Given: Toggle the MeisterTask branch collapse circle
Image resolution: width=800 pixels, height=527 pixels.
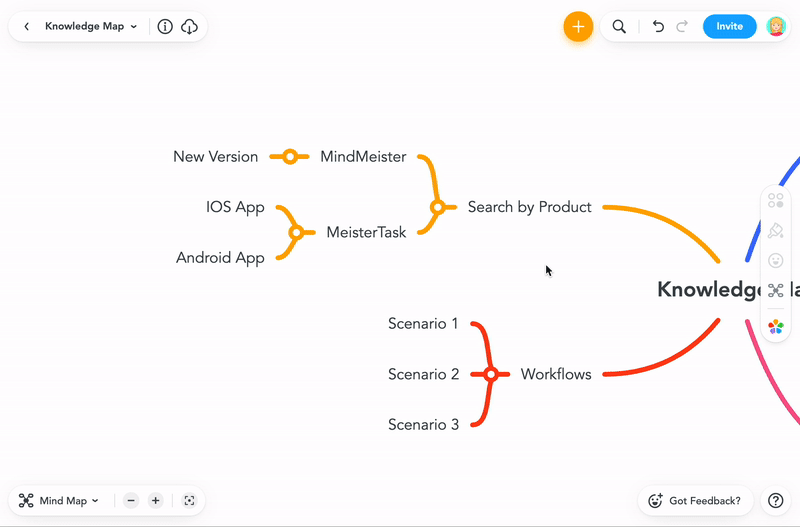Looking at the screenshot, I should 295,233.
